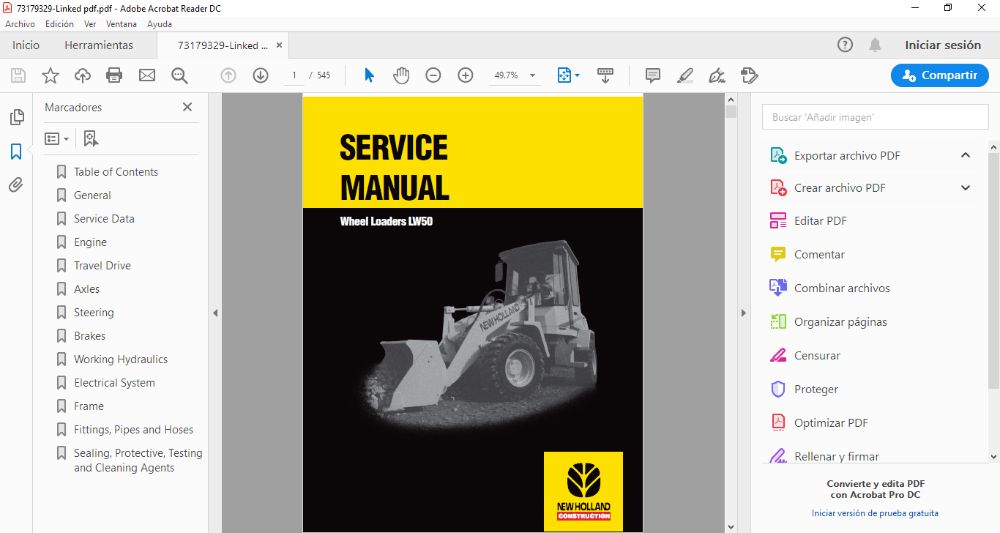Open the Edición menu
Image resolution: width=1000 pixels, height=533 pixels.
[59, 24]
